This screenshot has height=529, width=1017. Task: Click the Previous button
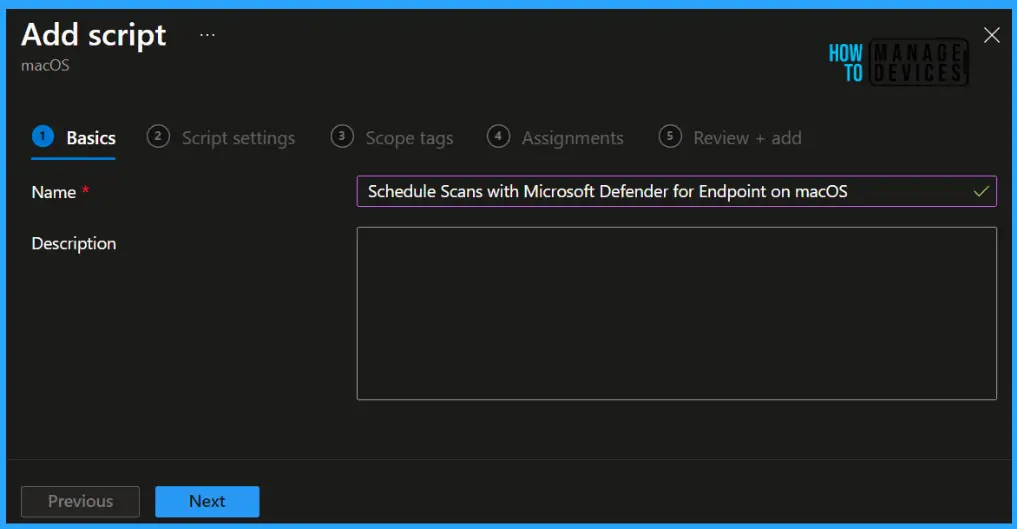click(80, 501)
